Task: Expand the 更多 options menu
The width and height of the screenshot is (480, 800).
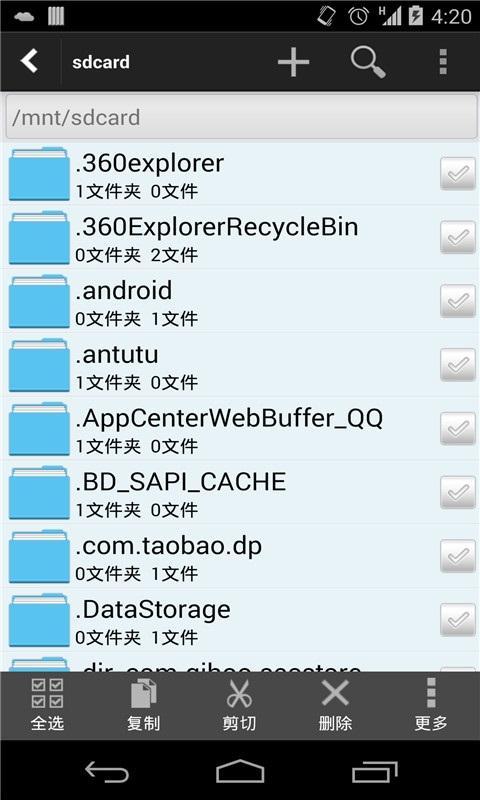Action: click(431, 705)
